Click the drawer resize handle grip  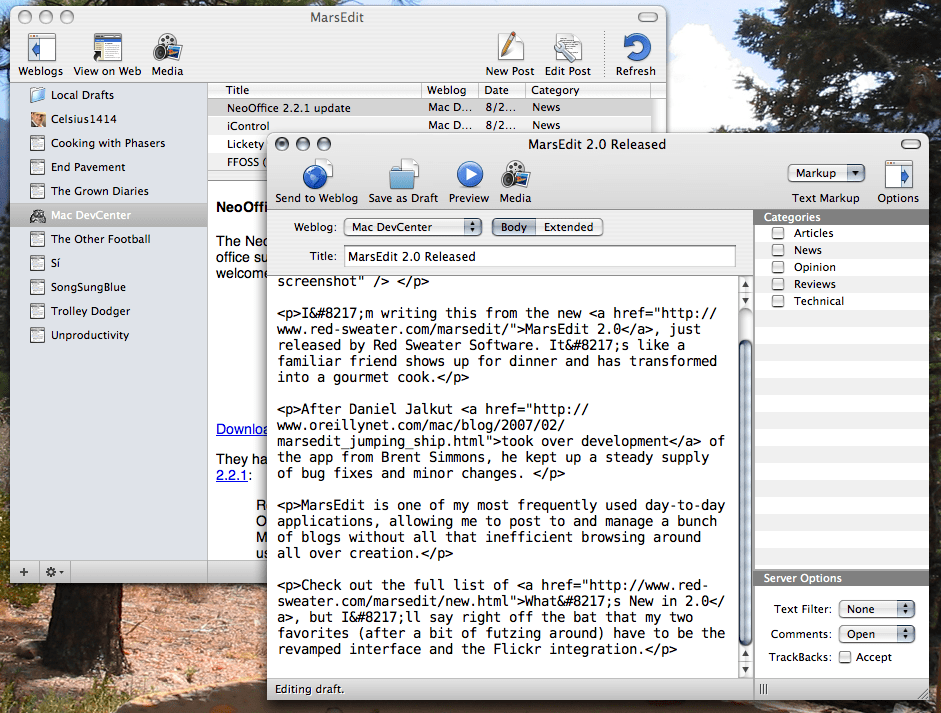pyautogui.click(x=763, y=689)
